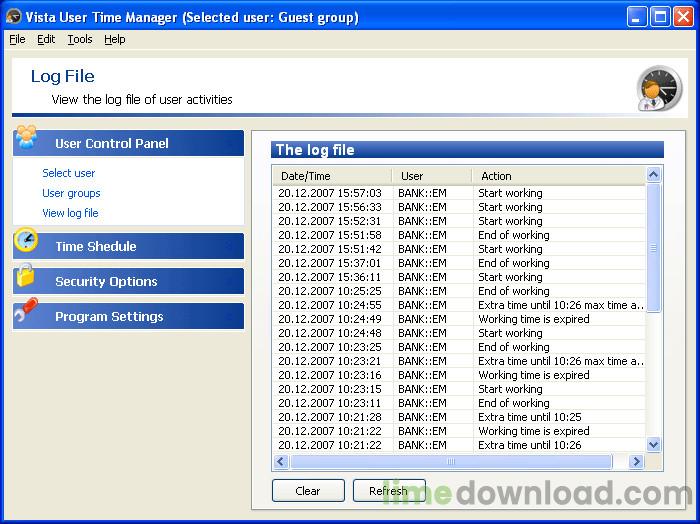Select log row 20.12.2007 15:36:11
This screenshot has height=524, width=700.
pos(459,277)
